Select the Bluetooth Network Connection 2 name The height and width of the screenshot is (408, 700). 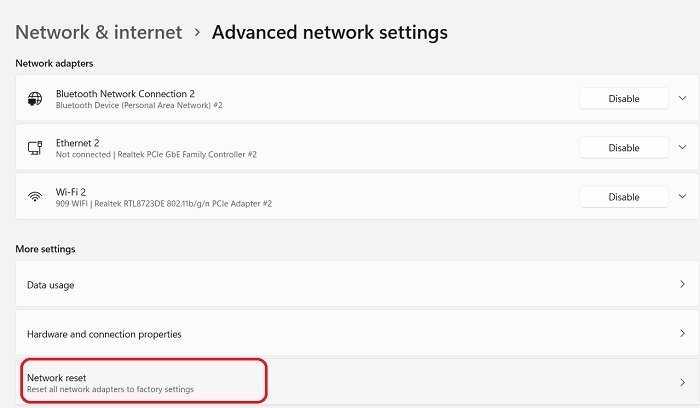(x=125, y=93)
